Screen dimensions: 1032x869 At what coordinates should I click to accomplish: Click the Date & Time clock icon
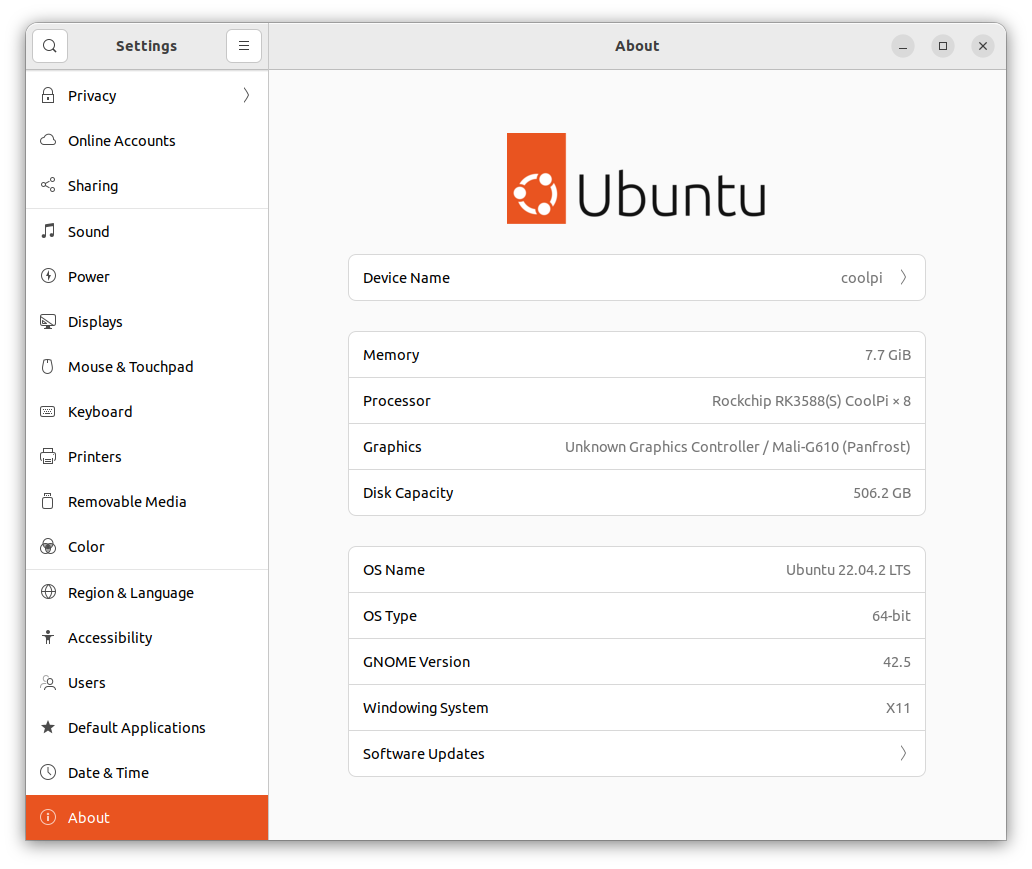click(48, 772)
